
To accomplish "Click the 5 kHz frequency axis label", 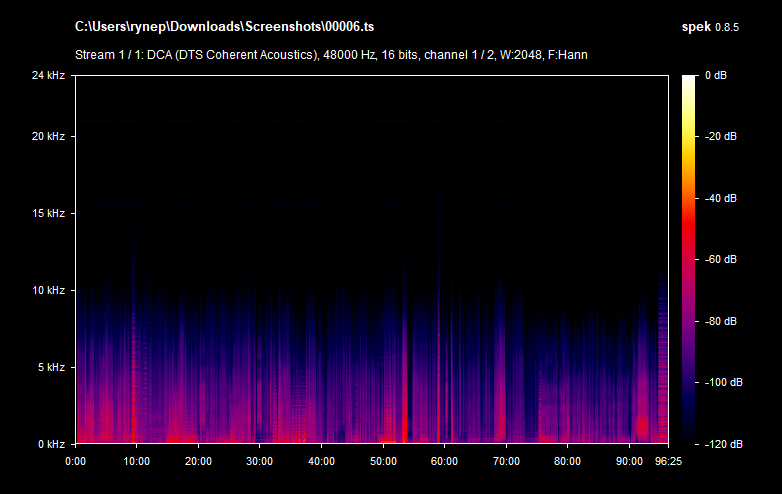I will pyautogui.click(x=50, y=367).
